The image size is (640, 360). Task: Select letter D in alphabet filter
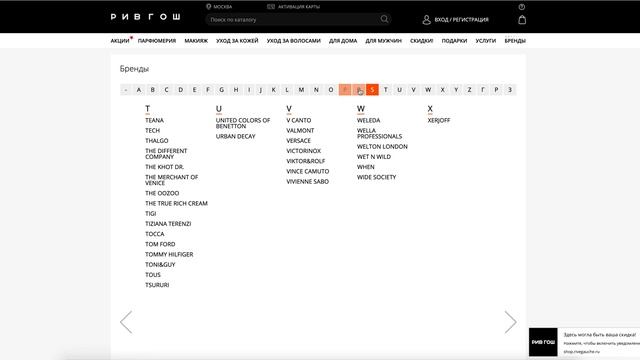180,90
